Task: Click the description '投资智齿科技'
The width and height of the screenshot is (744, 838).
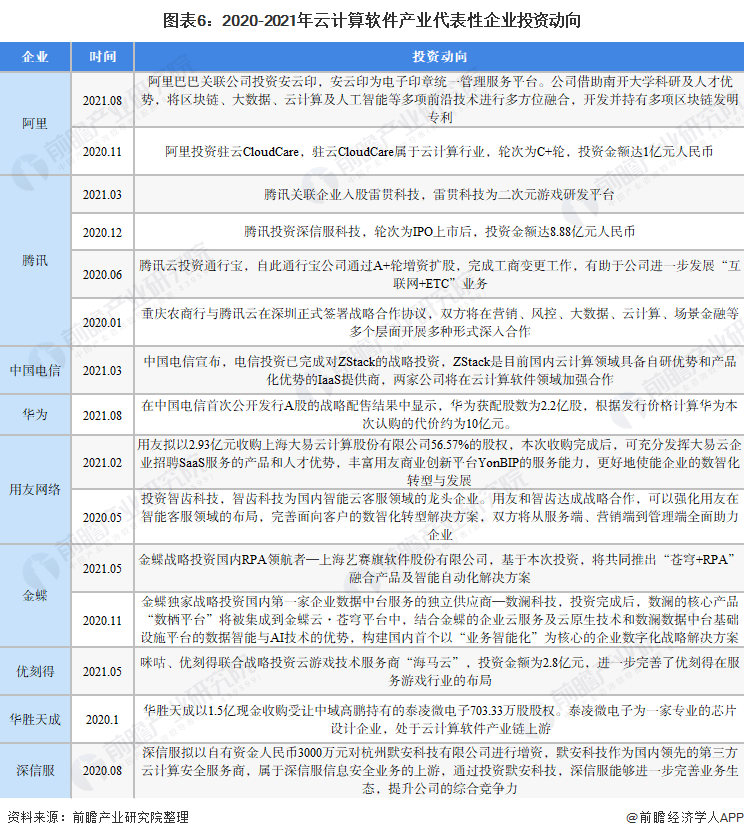Action: point(440,517)
